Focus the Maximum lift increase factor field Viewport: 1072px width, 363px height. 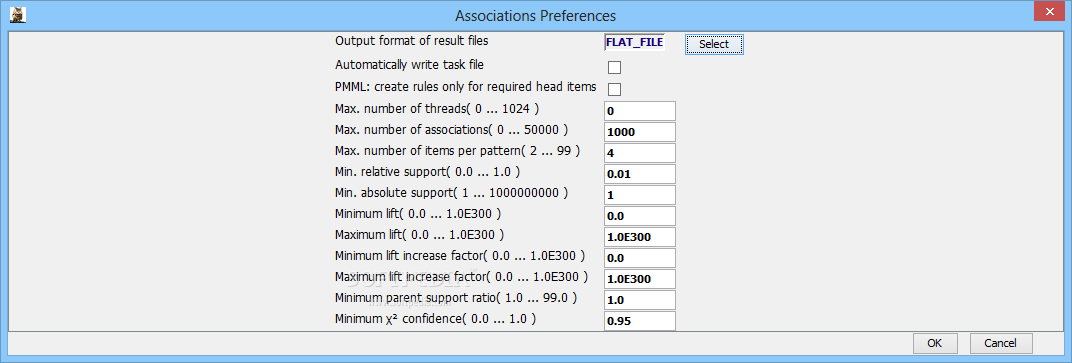[640, 279]
